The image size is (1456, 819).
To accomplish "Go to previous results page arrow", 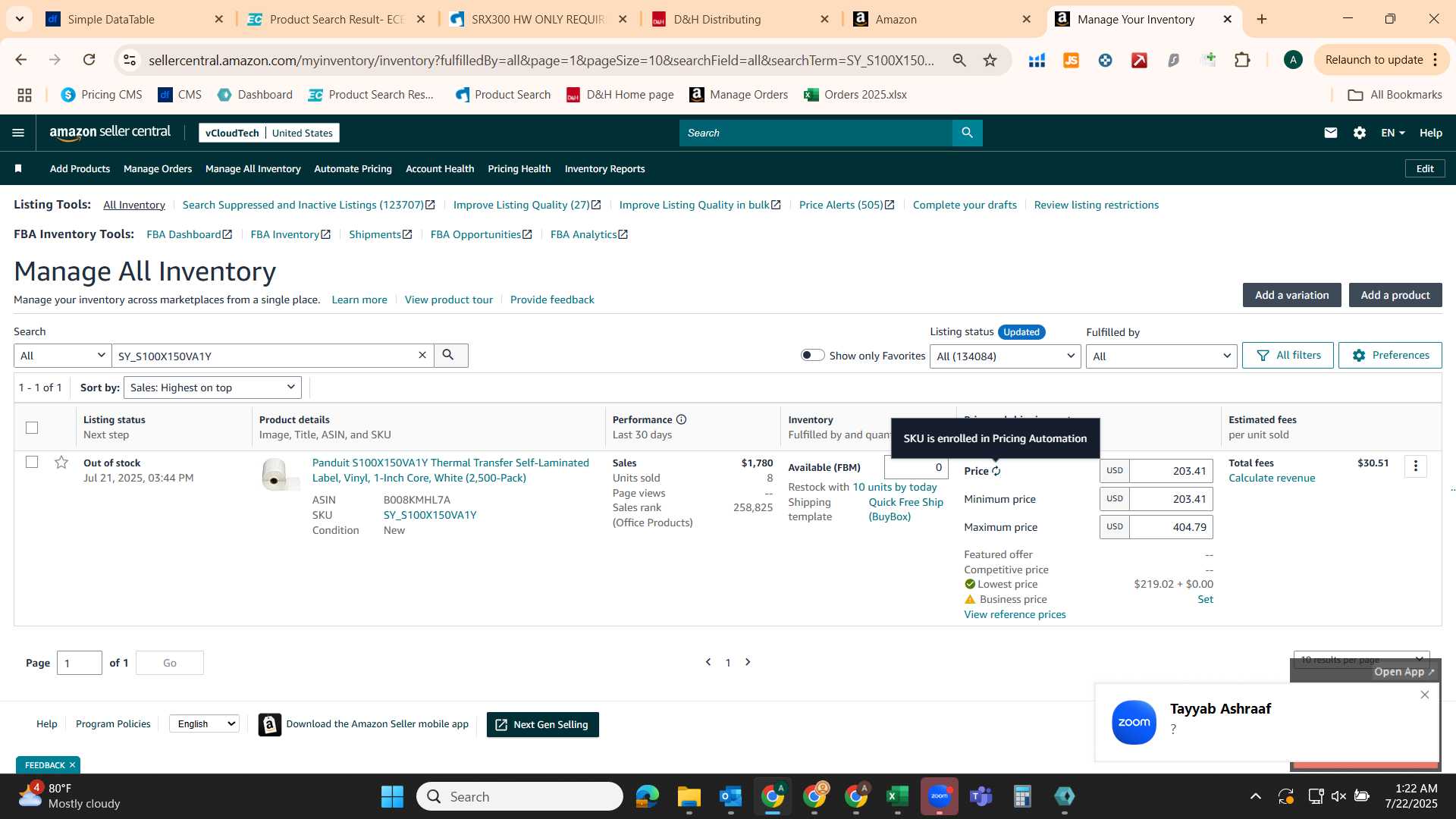I will (708, 662).
